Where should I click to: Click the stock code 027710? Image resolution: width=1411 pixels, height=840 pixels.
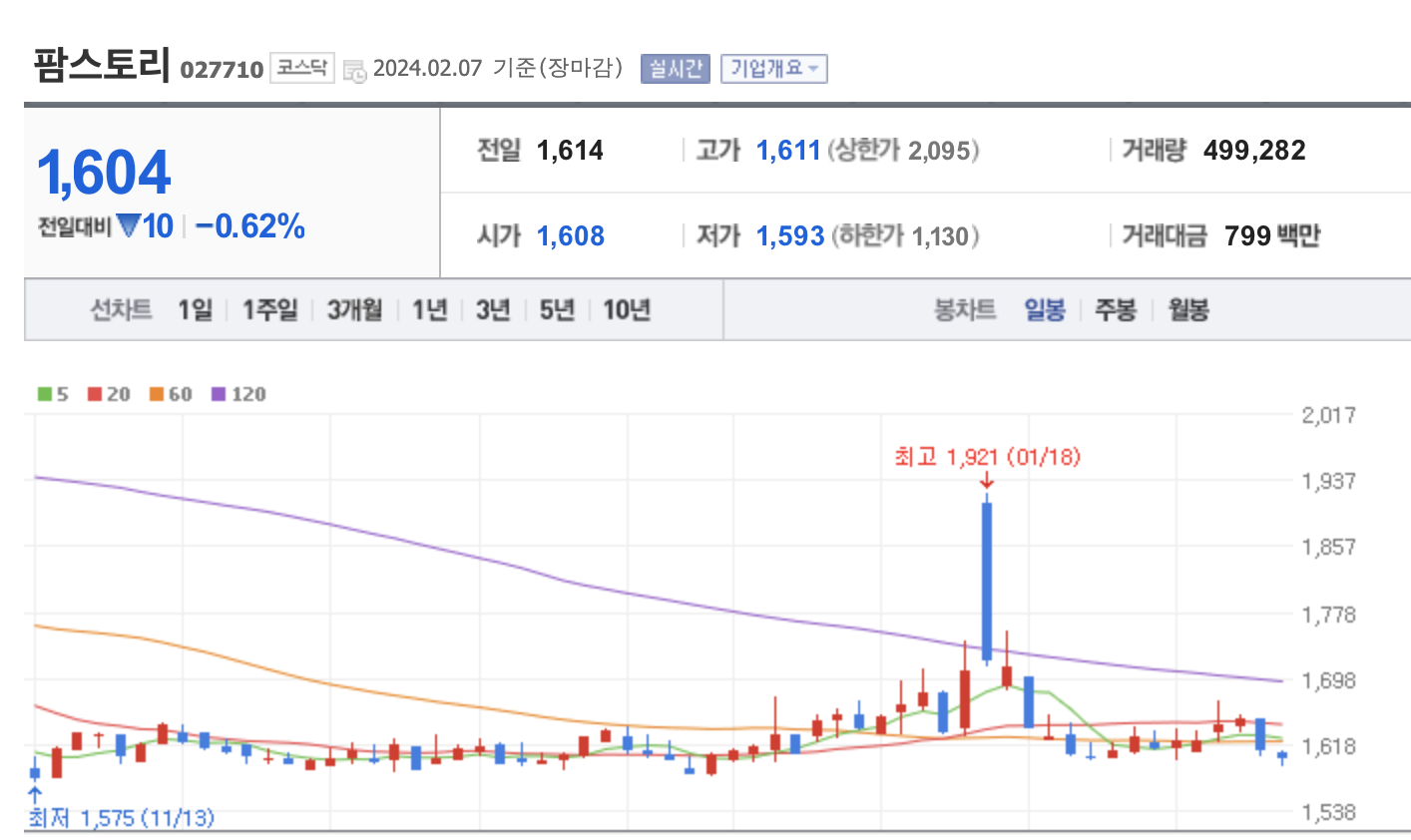222,70
